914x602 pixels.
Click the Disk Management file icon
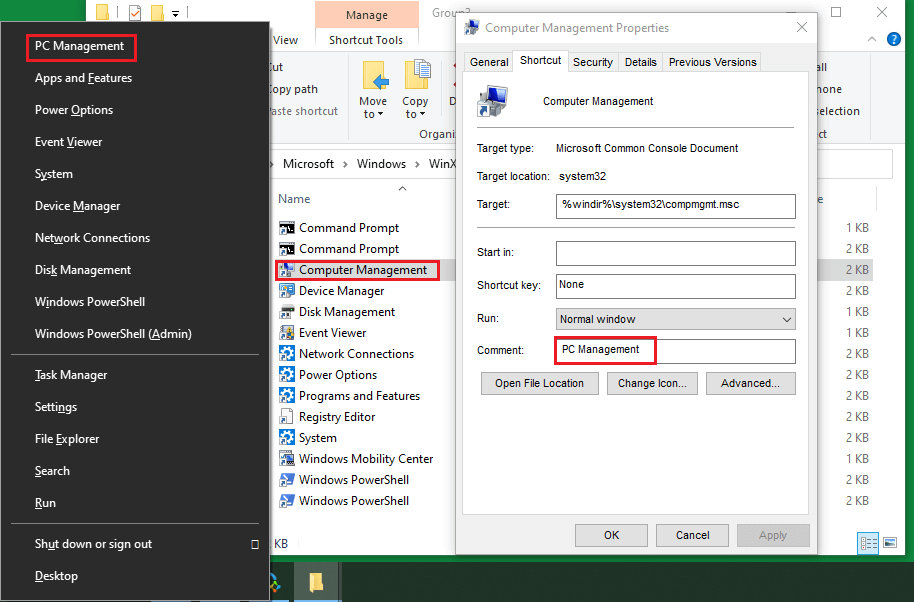click(x=287, y=312)
